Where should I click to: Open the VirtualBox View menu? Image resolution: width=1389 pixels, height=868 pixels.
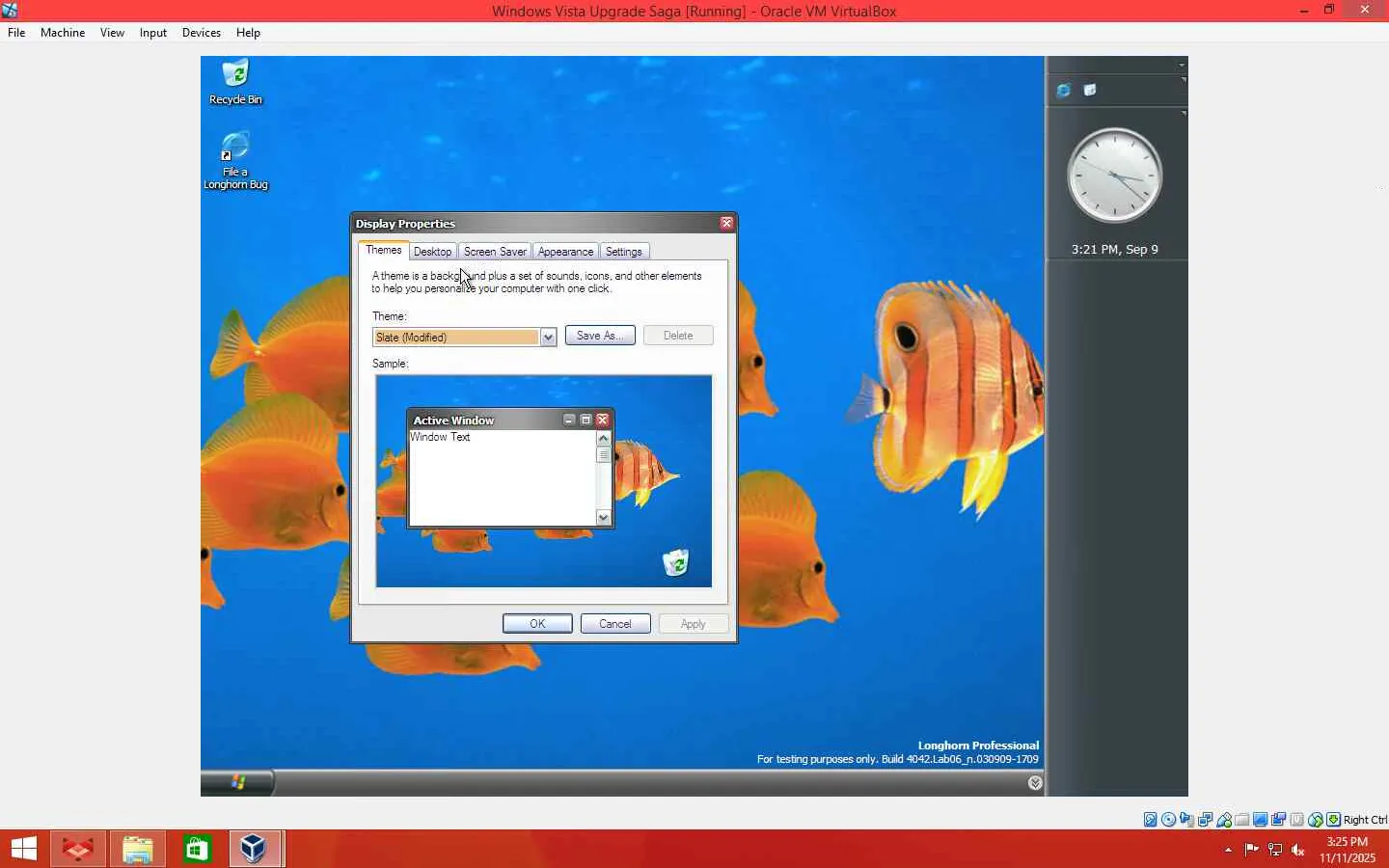[x=112, y=33]
